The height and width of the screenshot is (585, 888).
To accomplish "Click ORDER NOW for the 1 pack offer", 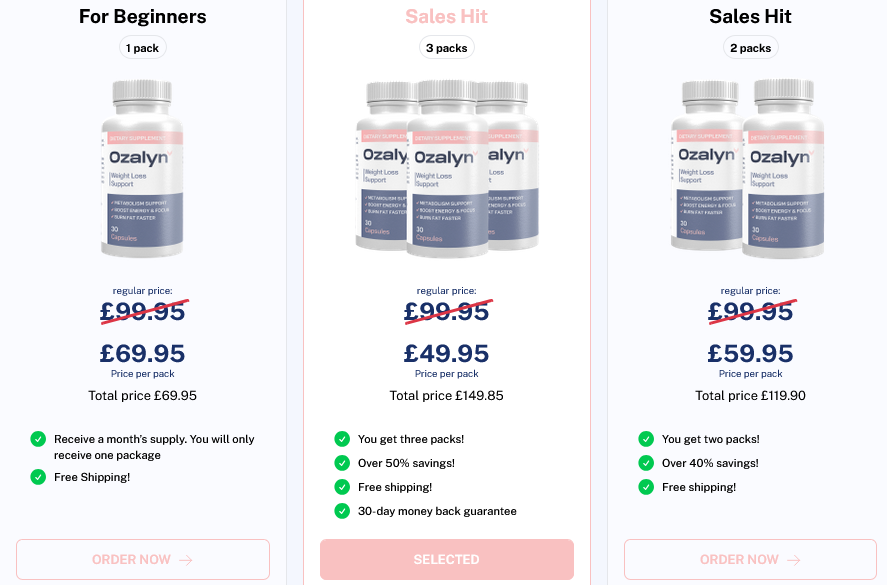I will point(143,560).
